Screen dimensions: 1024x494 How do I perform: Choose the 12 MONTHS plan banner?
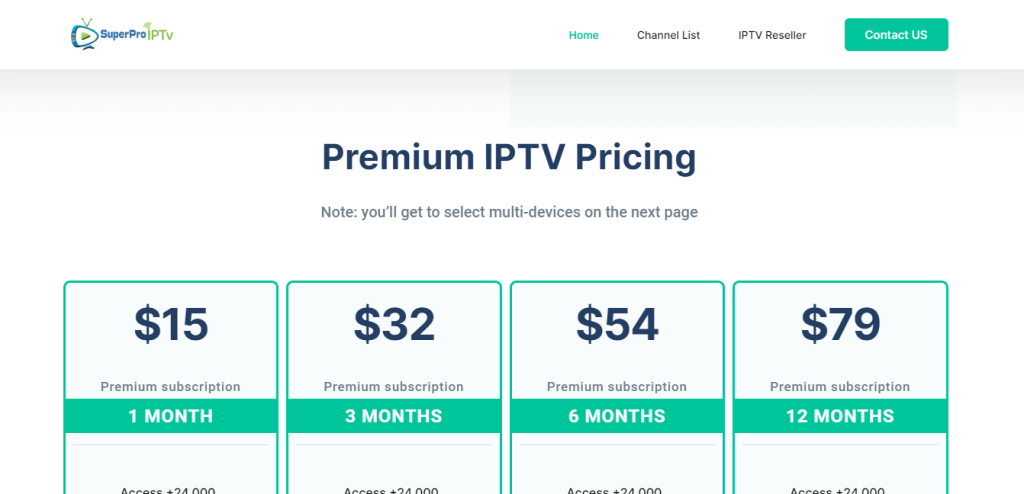(840, 416)
